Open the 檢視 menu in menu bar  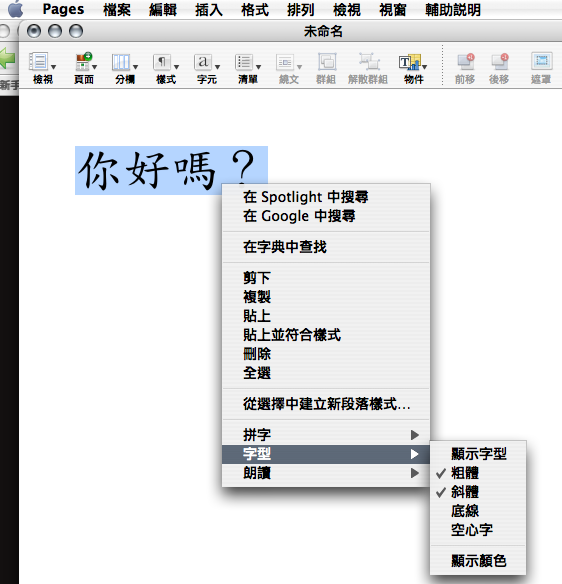(347, 9)
